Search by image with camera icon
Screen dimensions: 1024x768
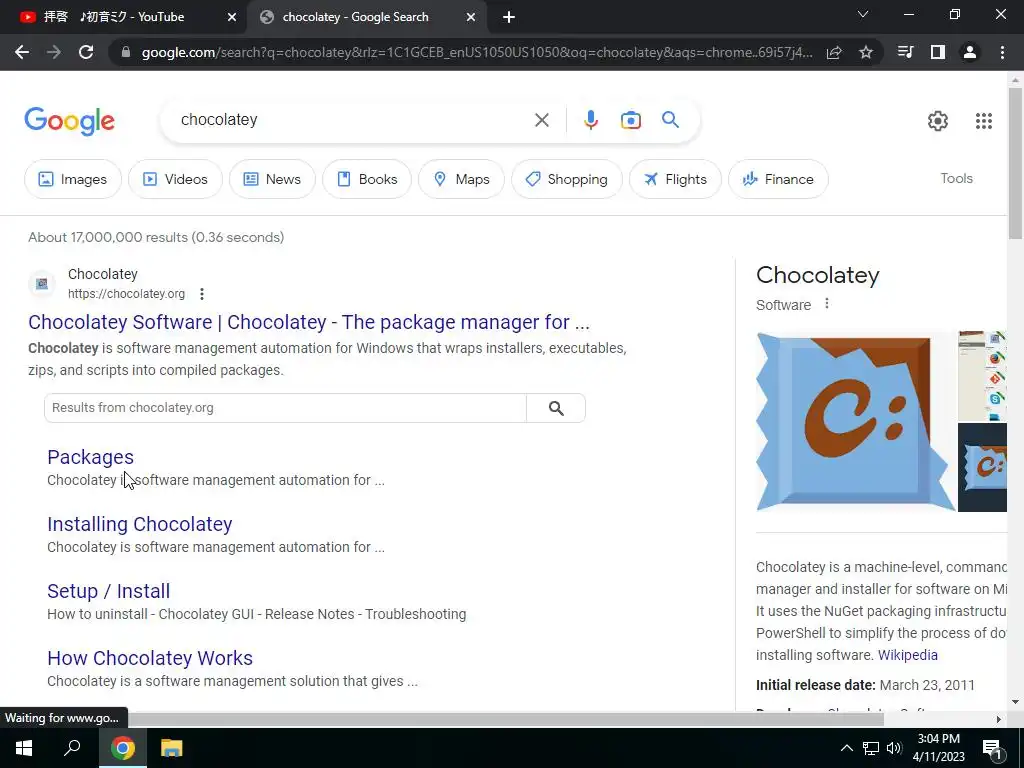click(631, 120)
